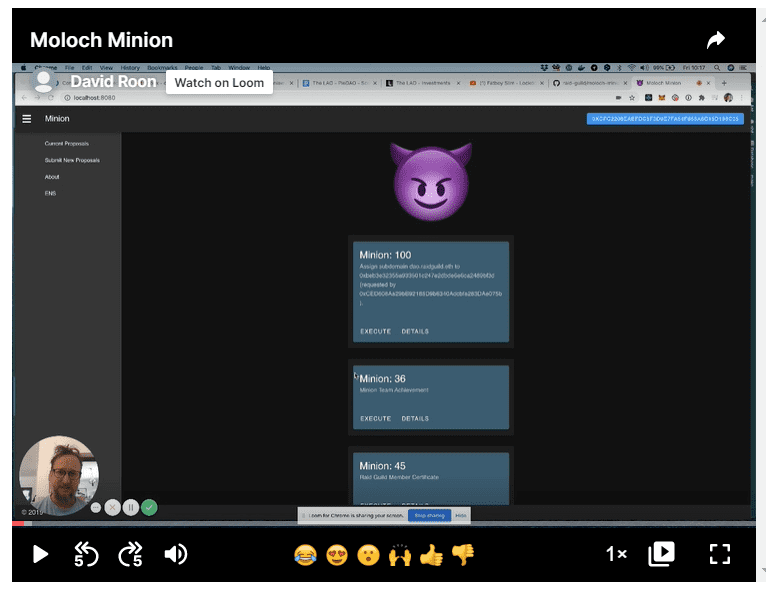Open the video in the Loom player icon
766x590 pixels.
coord(661,554)
